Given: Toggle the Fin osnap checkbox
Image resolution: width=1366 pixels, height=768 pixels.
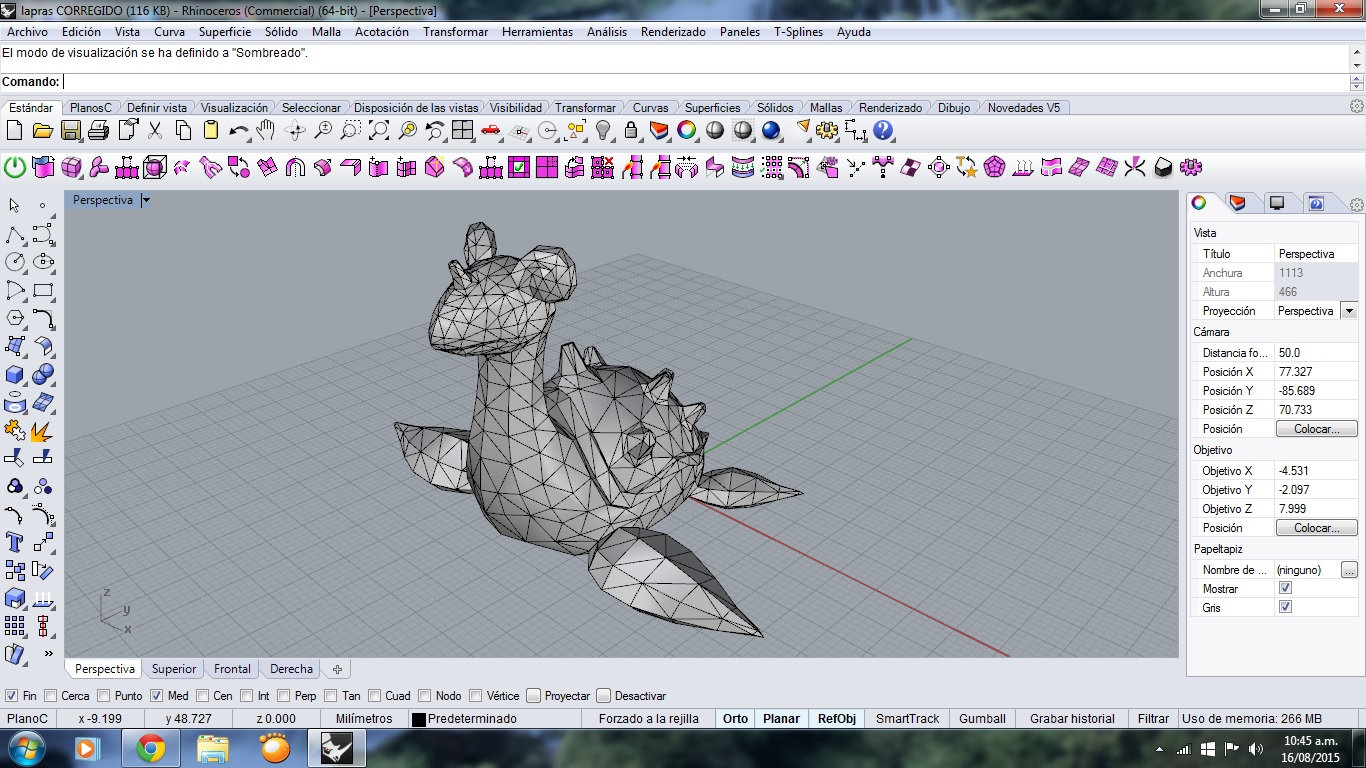Looking at the screenshot, I should tap(11, 696).
